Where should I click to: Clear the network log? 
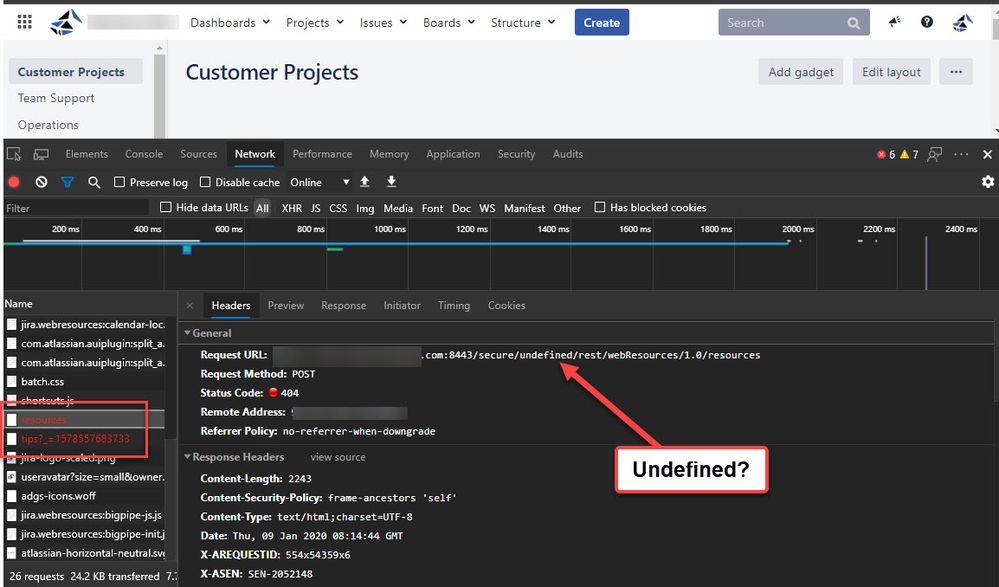click(41, 182)
